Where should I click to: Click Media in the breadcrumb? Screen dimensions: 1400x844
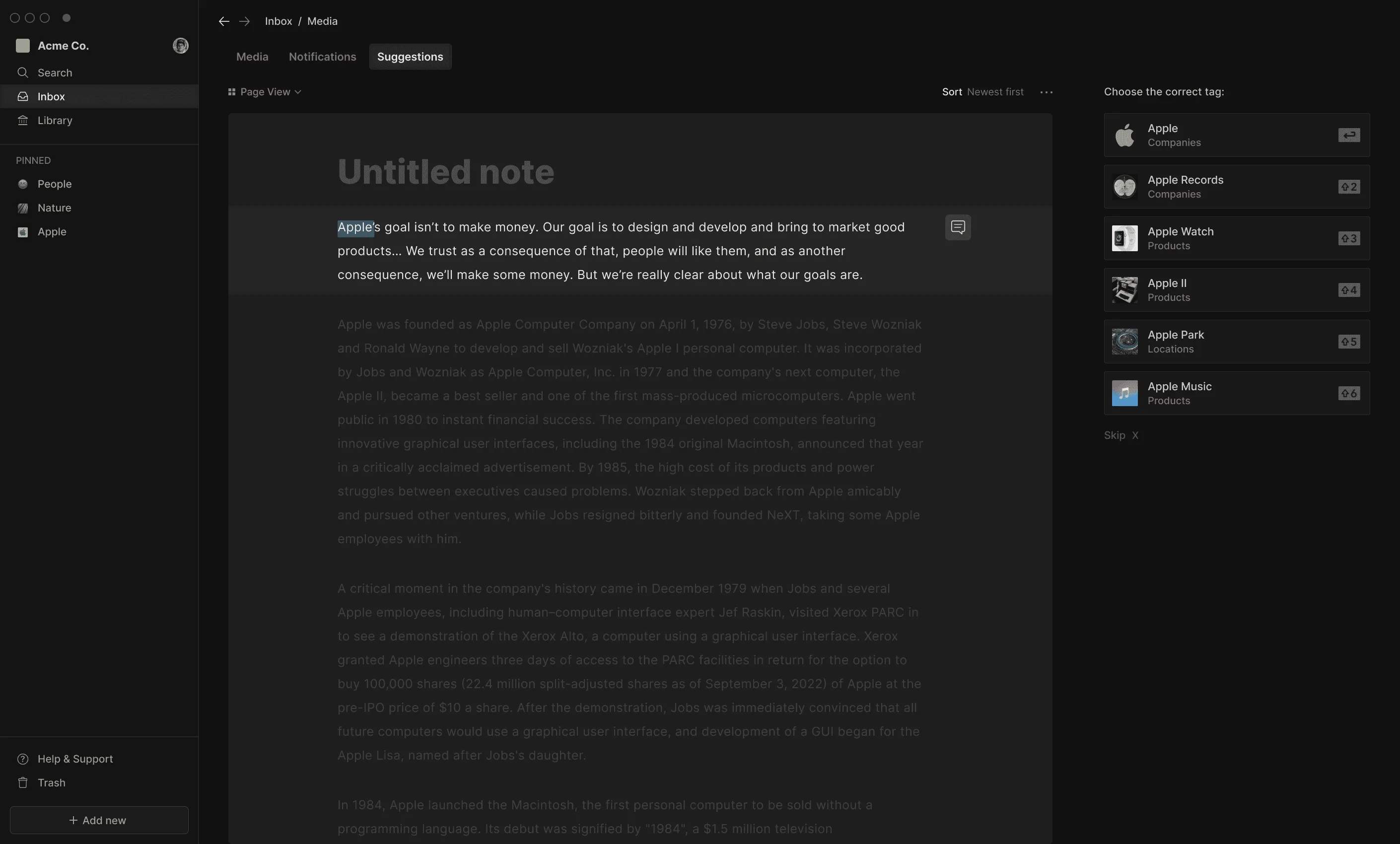click(x=322, y=21)
